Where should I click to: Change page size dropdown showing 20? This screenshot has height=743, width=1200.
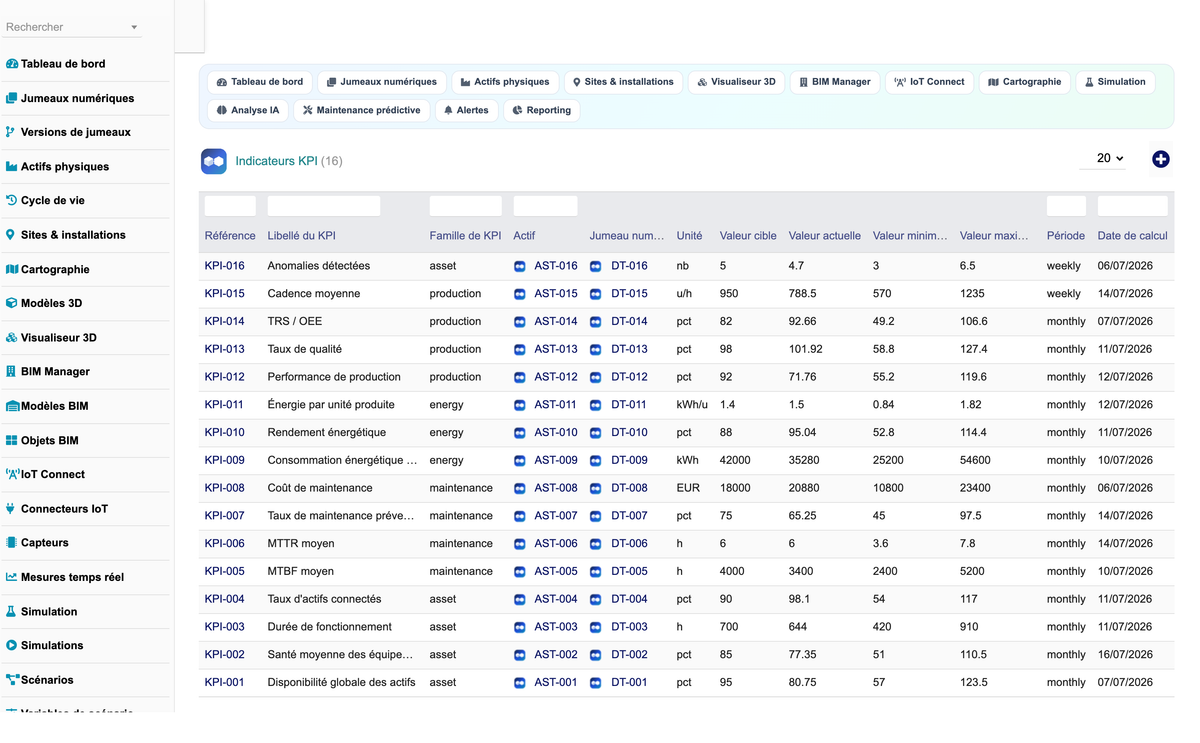pyautogui.click(x=1103, y=158)
